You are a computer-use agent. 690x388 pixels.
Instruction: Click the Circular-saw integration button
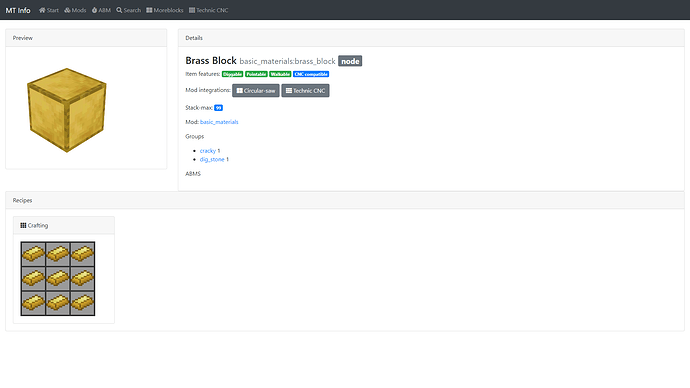tap(256, 91)
